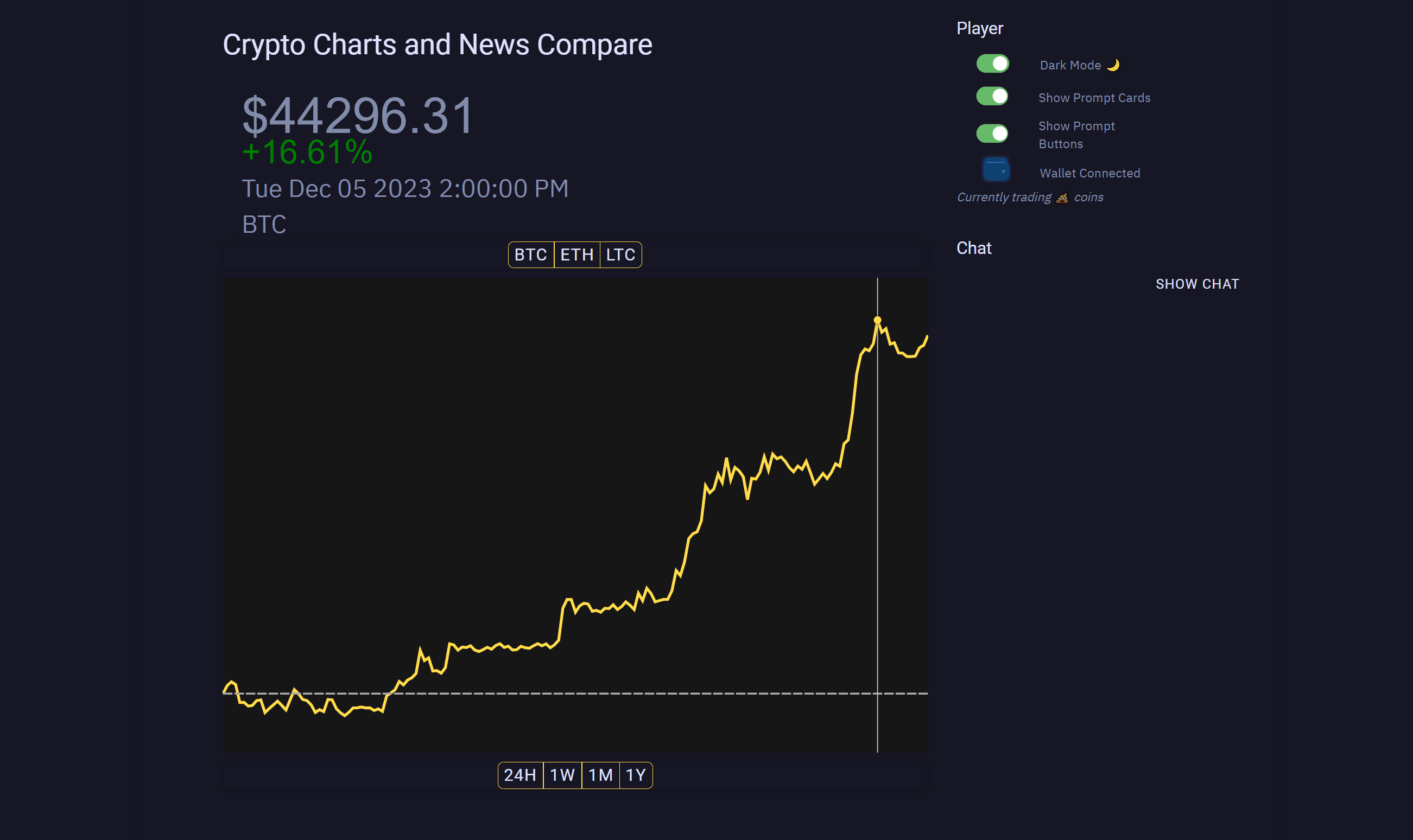The height and width of the screenshot is (840, 1413).
Task: Switch off Show Prompt Buttons toggle
Action: coord(992,133)
